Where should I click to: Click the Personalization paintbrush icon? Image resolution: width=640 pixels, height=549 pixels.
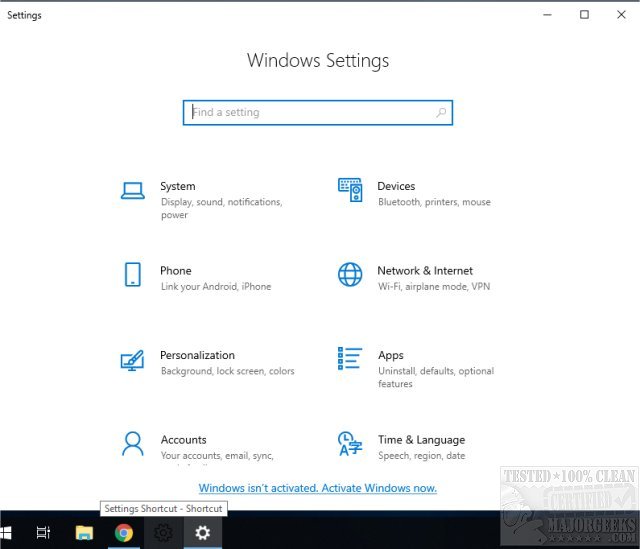[132, 359]
